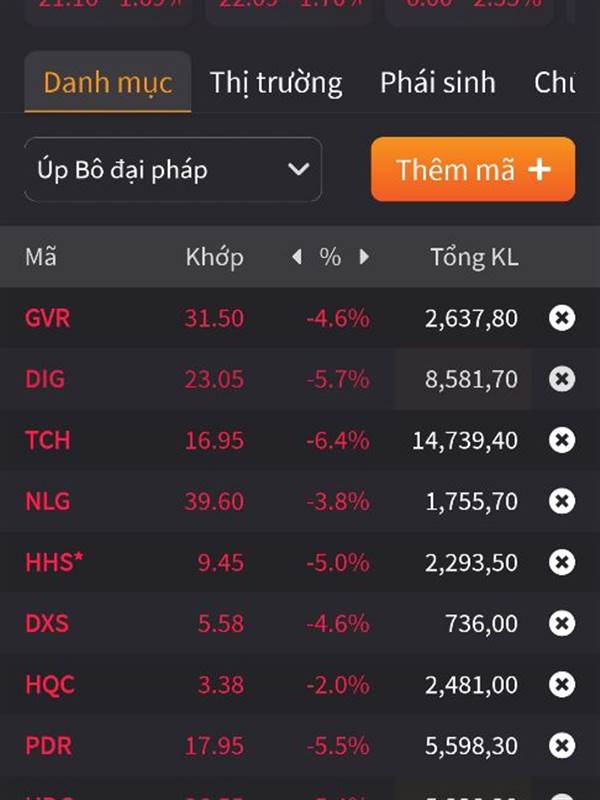Viewport: 600px width, 800px height.
Task: Switch to the Thị trường tab
Action: point(276,83)
